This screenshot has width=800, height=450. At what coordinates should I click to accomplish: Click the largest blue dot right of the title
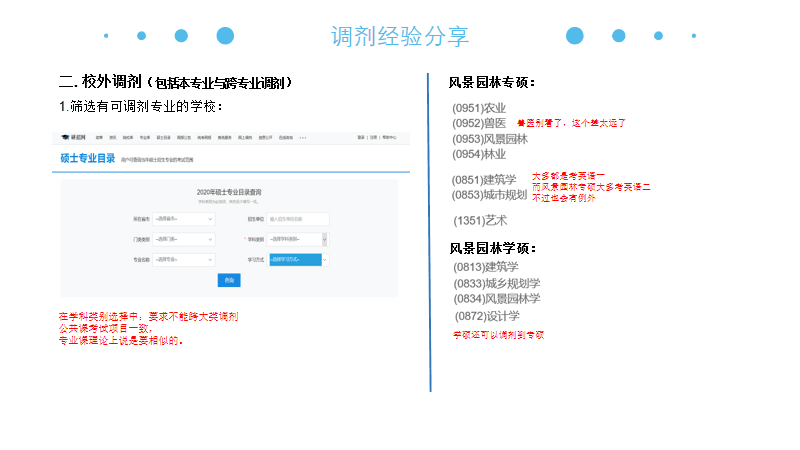(575, 36)
